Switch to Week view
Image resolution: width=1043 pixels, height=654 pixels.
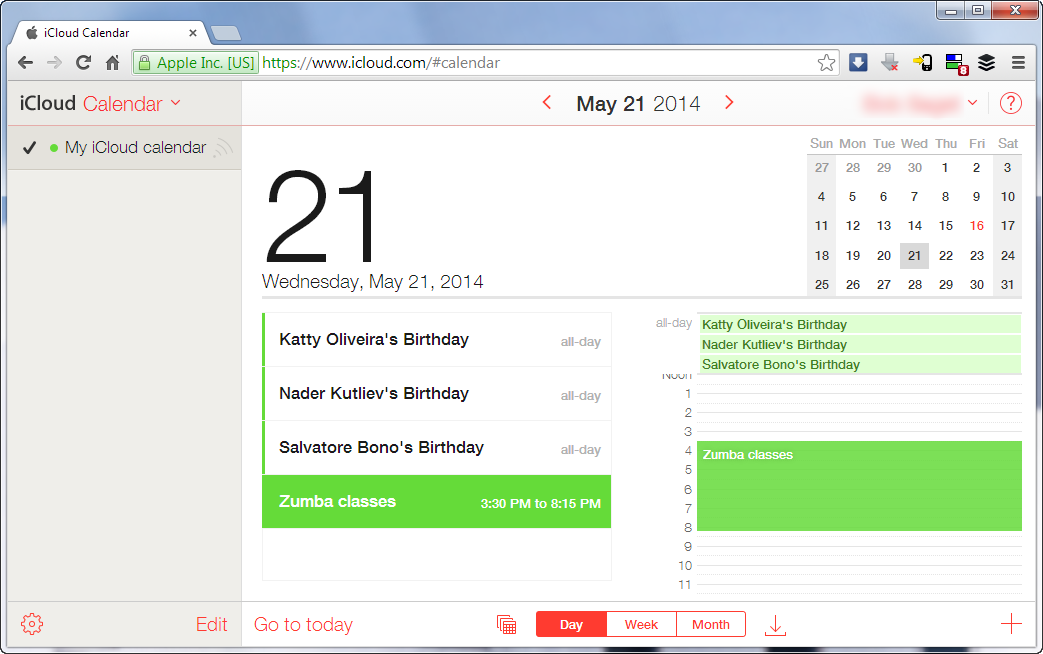pyautogui.click(x=641, y=624)
